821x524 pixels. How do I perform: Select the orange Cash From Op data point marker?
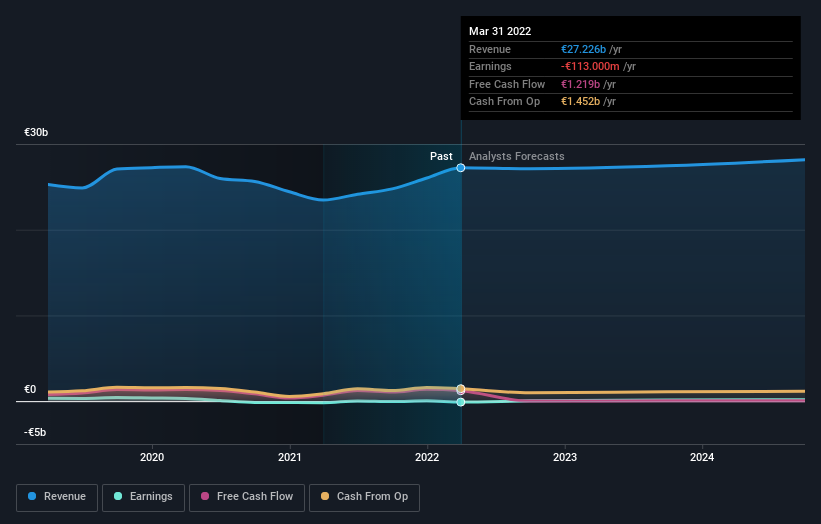click(x=461, y=388)
